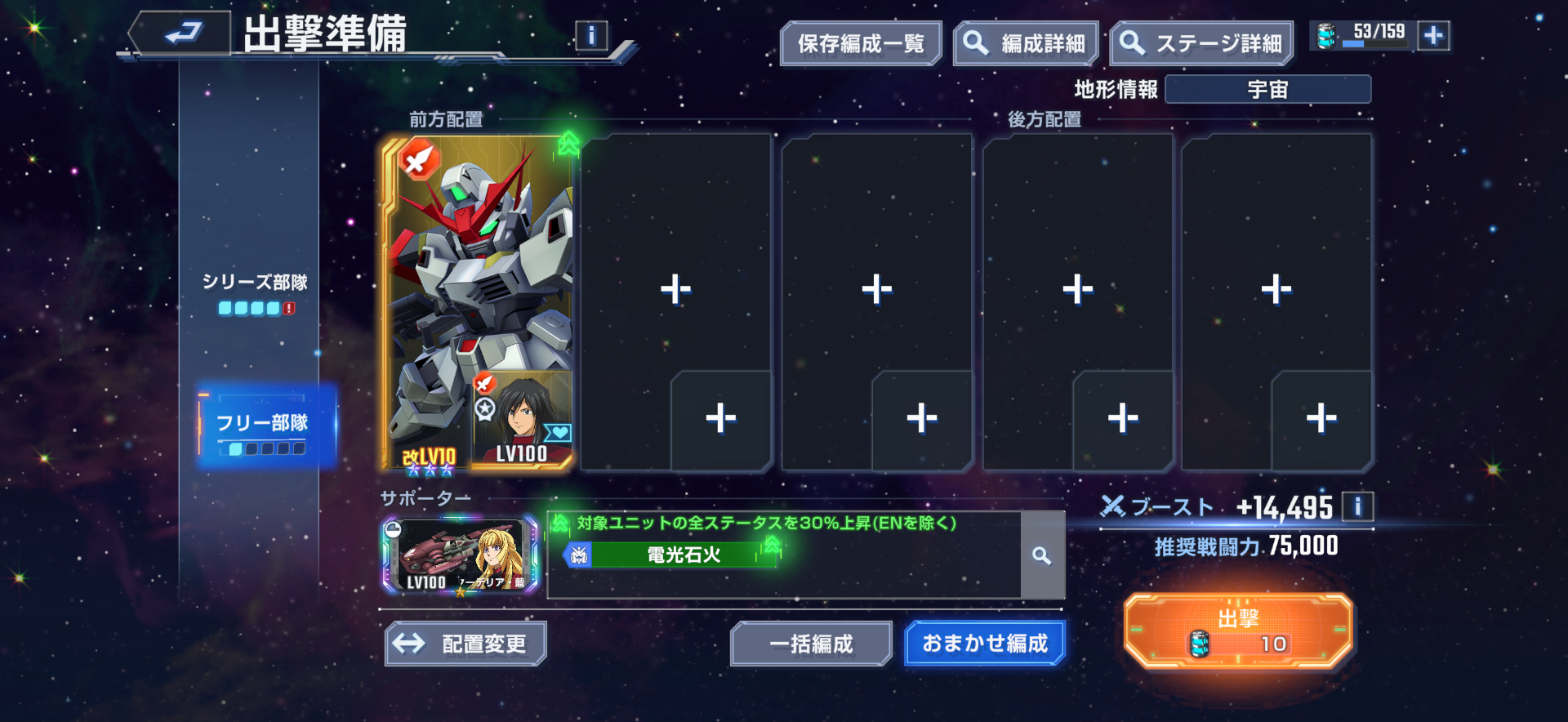Click 一括編成 batch formation button
This screenshot has height=722, width=1568.
click(x=811, y=644)
